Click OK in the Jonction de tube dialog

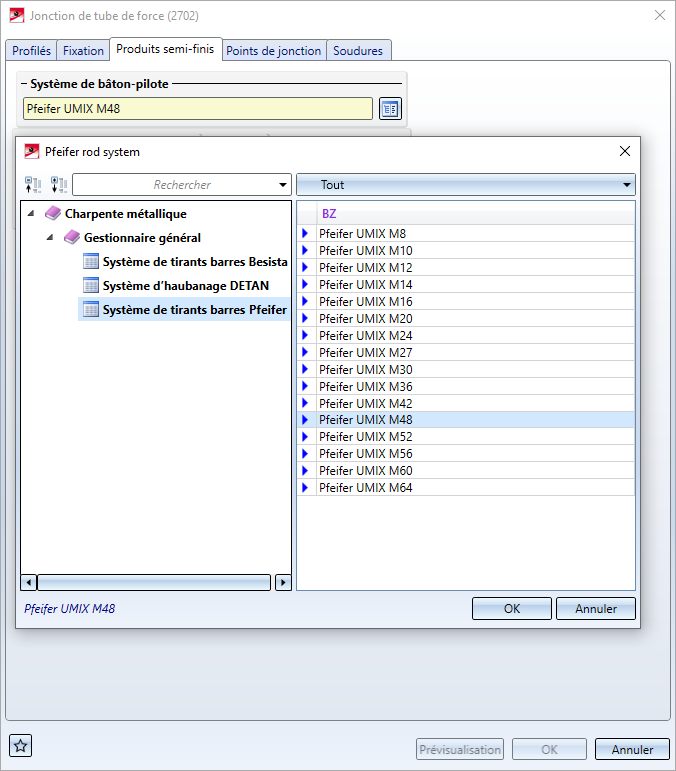(x=549, y=750)
